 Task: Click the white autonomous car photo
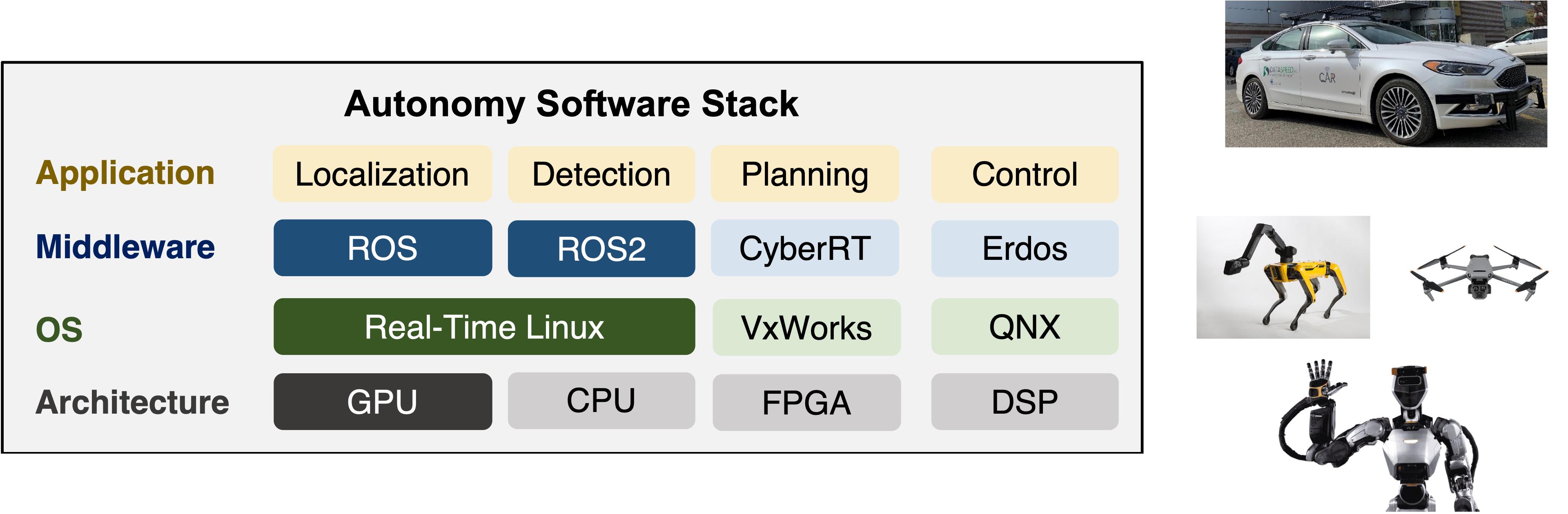tap(1385, 74)
